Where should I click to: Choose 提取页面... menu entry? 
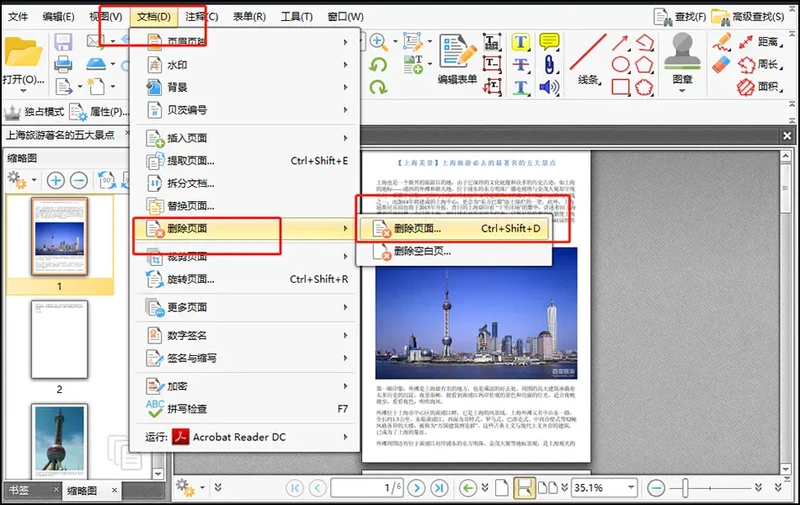[247, 161]
